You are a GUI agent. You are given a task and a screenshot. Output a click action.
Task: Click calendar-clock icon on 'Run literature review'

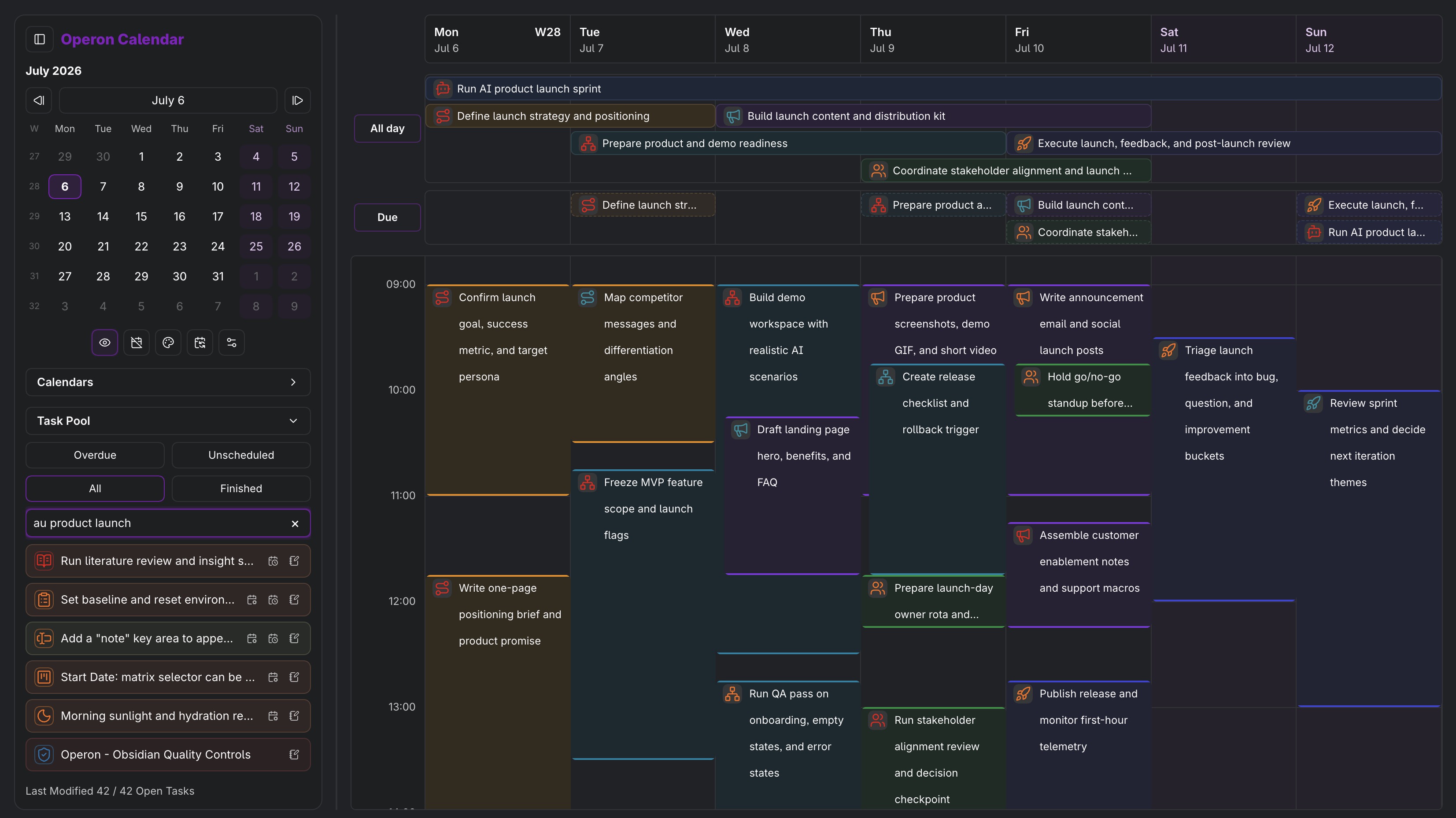click(x=273, y=561)
